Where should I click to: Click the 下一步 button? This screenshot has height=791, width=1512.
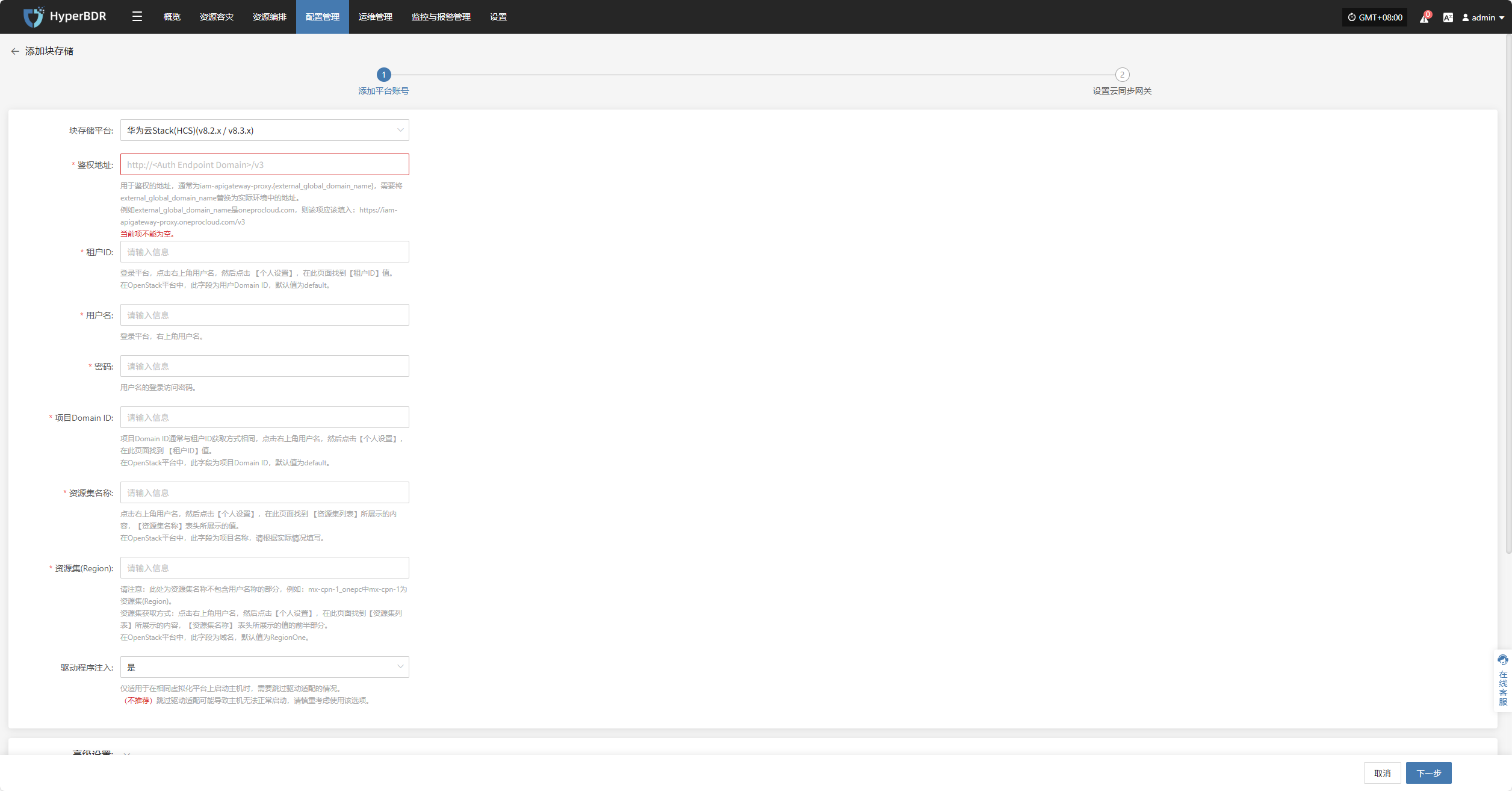[1428, 773]
